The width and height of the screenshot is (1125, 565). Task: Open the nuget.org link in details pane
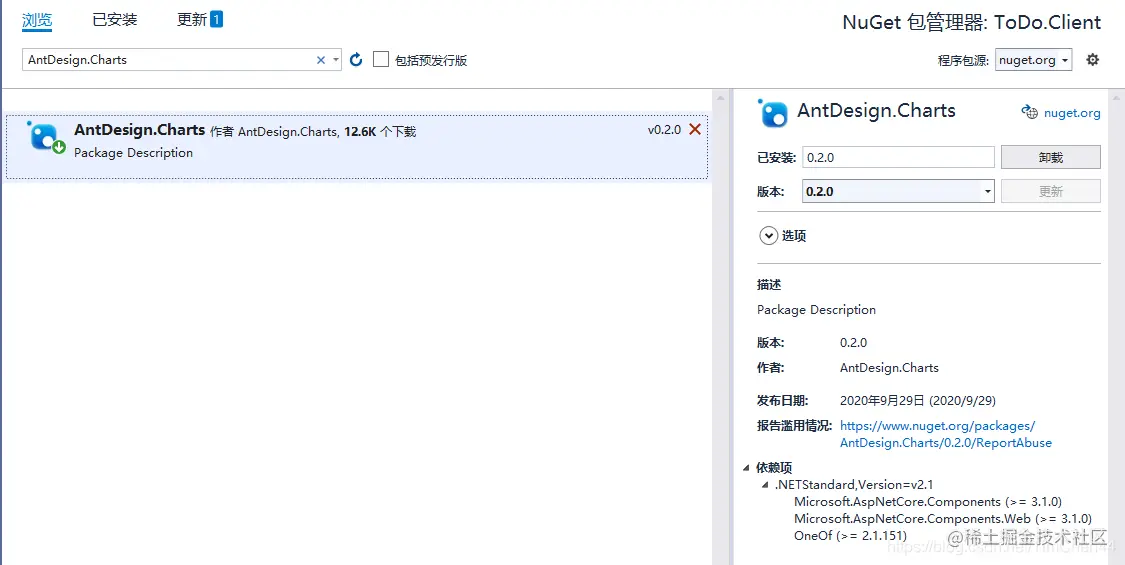[x=1072, y=113]
